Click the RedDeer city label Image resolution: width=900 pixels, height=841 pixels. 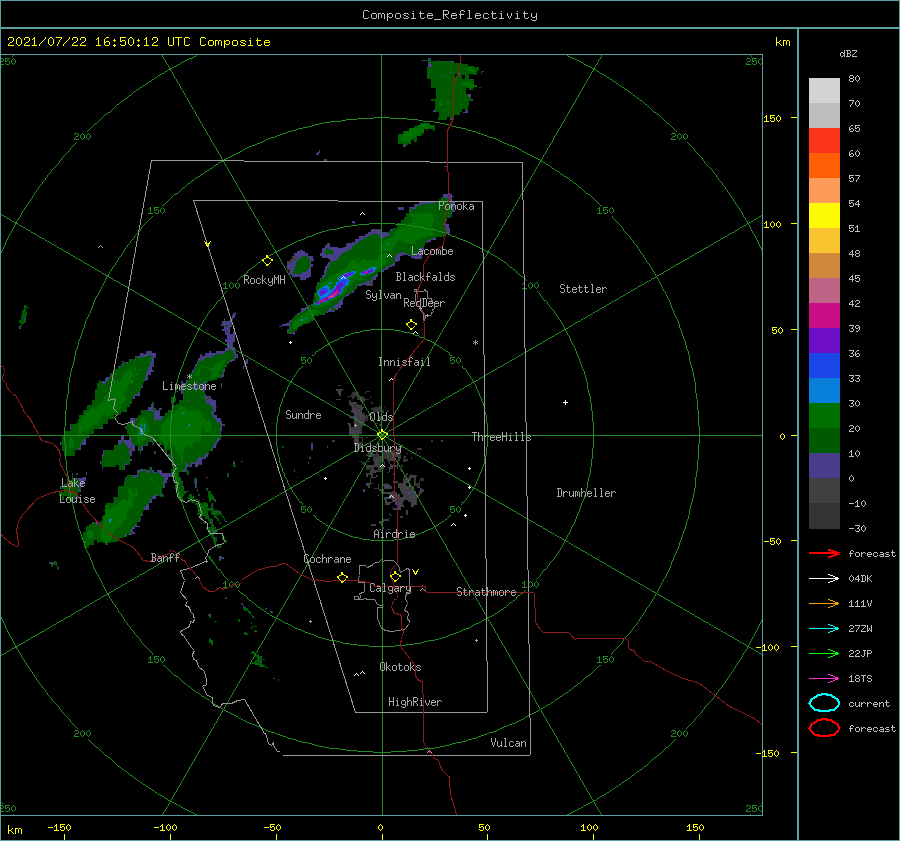424,303
